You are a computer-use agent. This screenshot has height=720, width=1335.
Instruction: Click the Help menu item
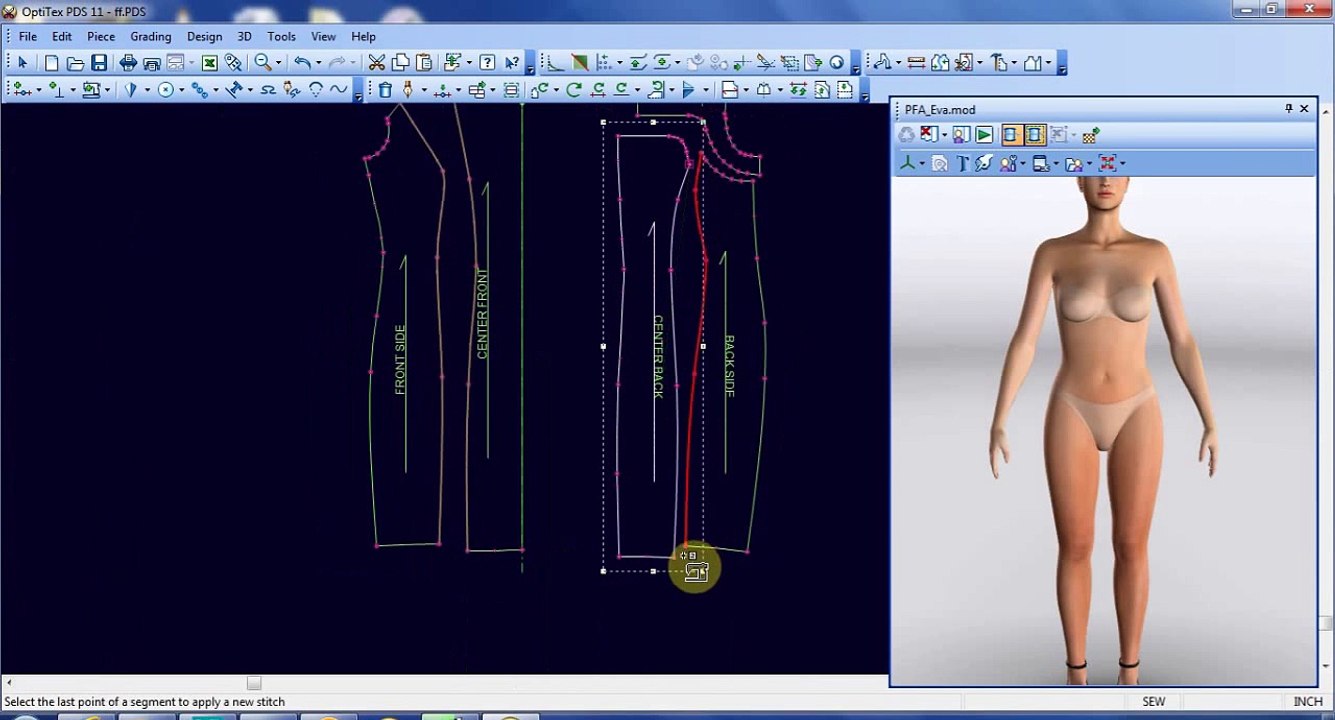[364, 36]
